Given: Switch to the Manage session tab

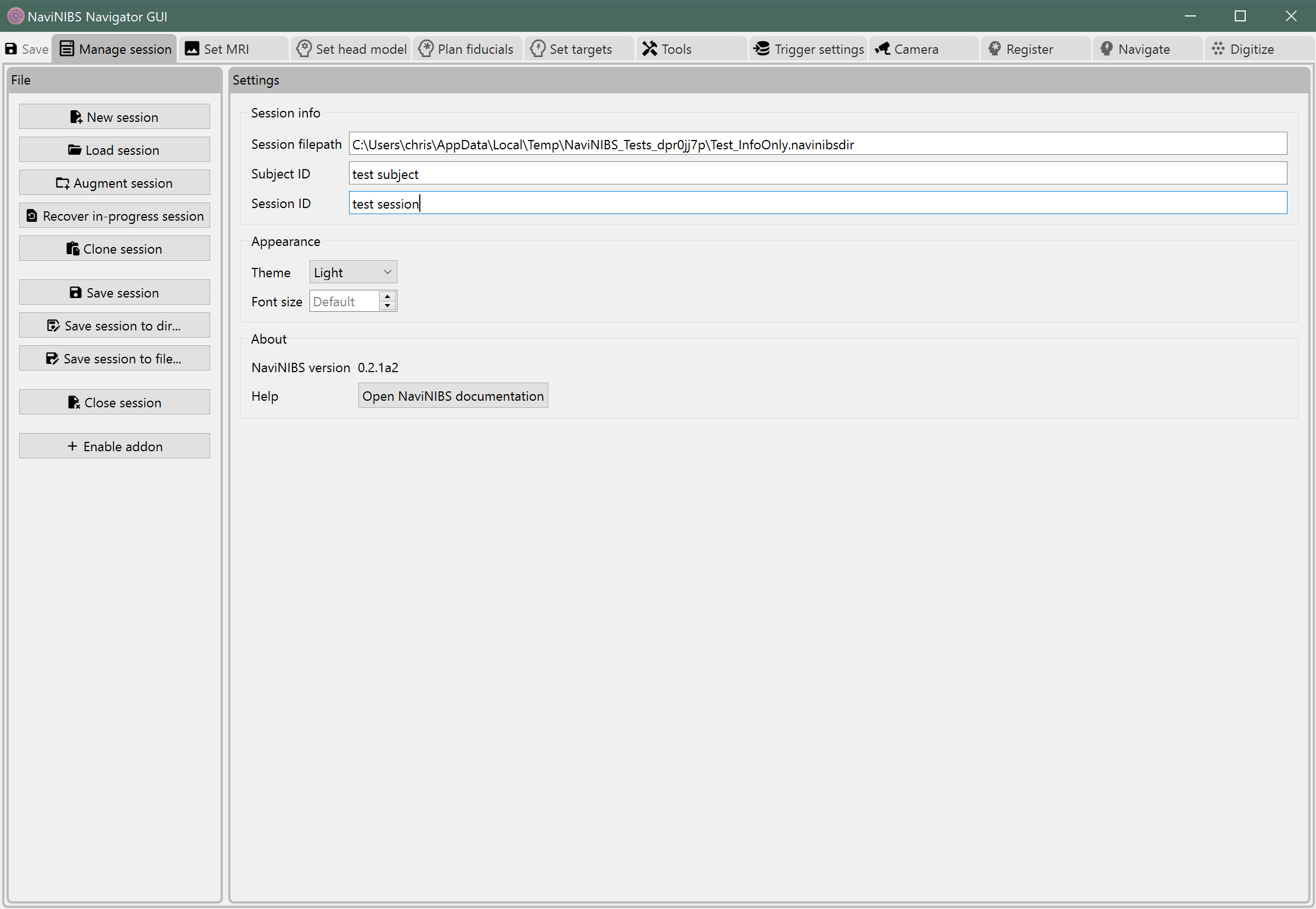Looking at the screenshot, I should pos(115,49).
